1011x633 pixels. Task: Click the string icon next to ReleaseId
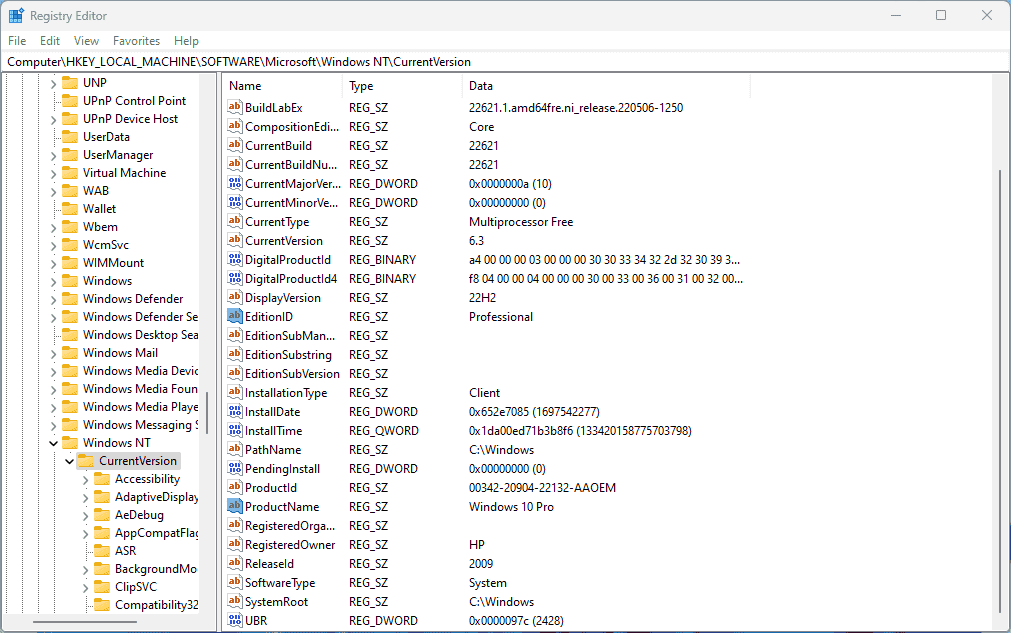235,563
